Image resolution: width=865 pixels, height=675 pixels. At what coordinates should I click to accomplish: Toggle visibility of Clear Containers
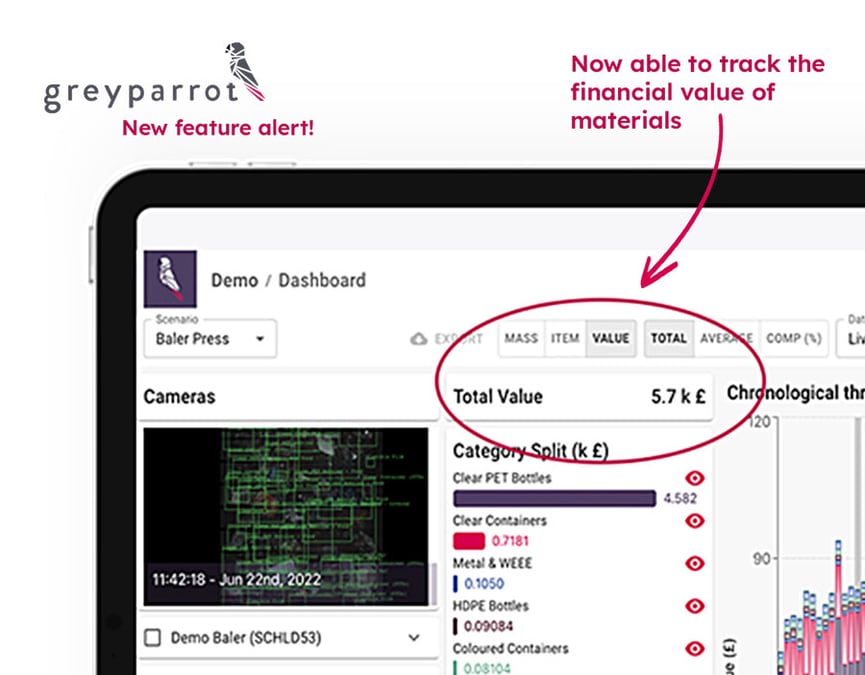[x=695, y=521]
